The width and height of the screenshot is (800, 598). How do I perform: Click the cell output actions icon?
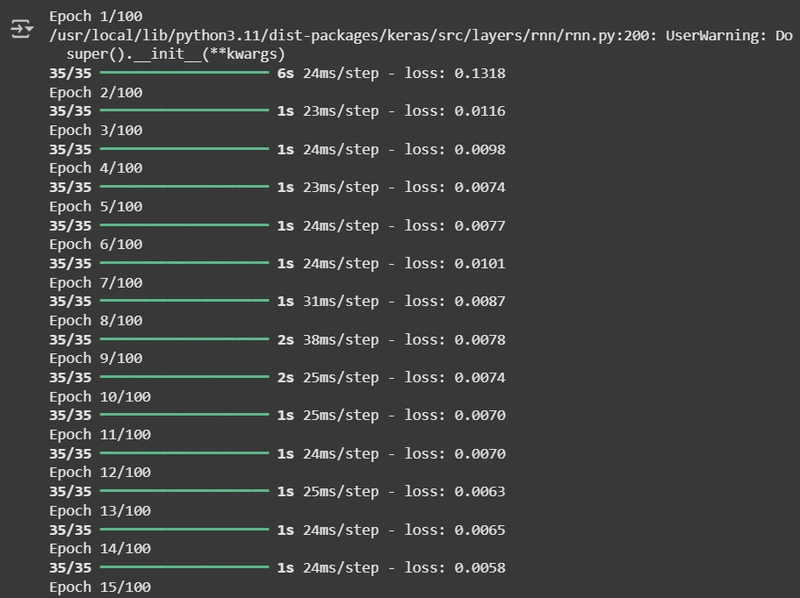click(21, 29)
